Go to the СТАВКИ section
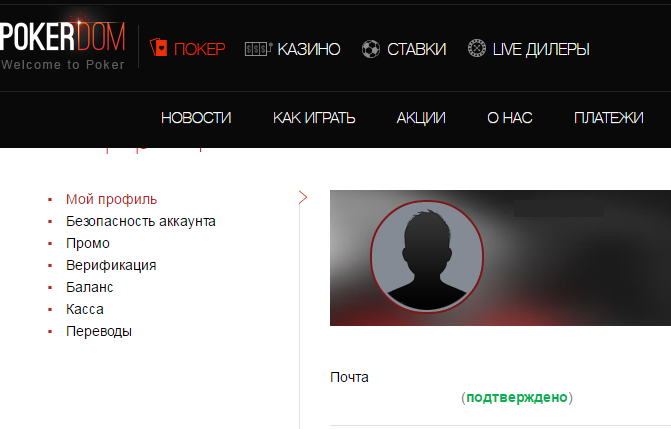Image resolution: width=671 pixels, height=429 pixels. [416, 49]
